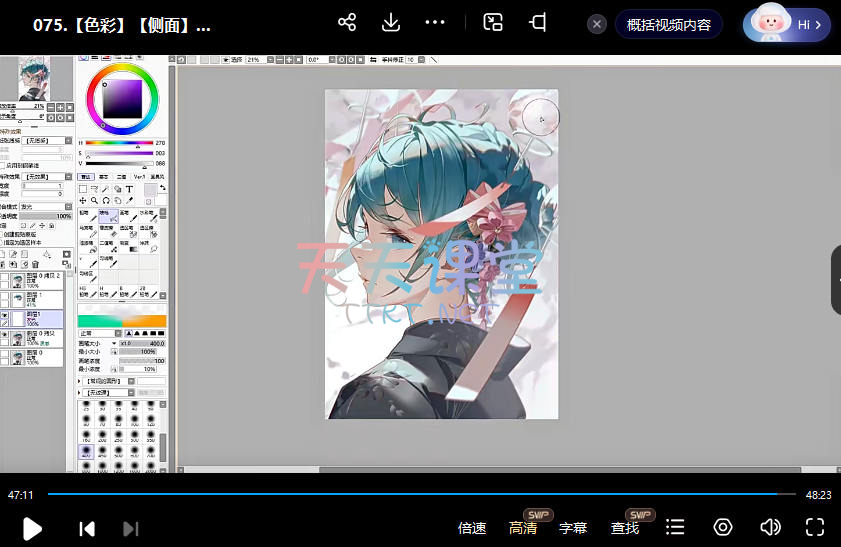Screen dimensions: 841x547
Task: Open the three-dot more options menu
Action: click(435, 23)
